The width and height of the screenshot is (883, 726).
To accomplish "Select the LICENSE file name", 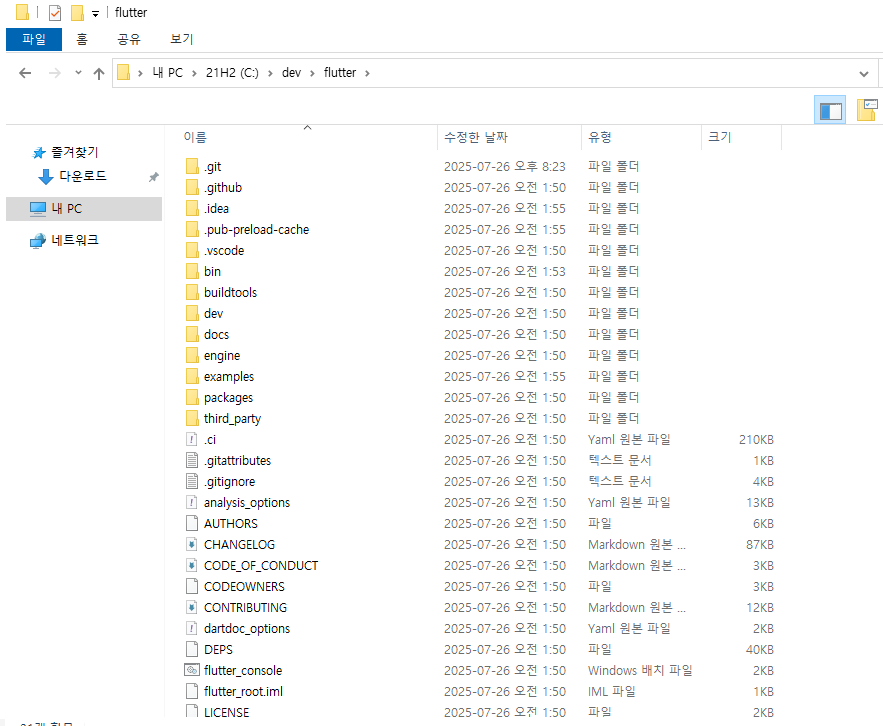I will point(226,712).
